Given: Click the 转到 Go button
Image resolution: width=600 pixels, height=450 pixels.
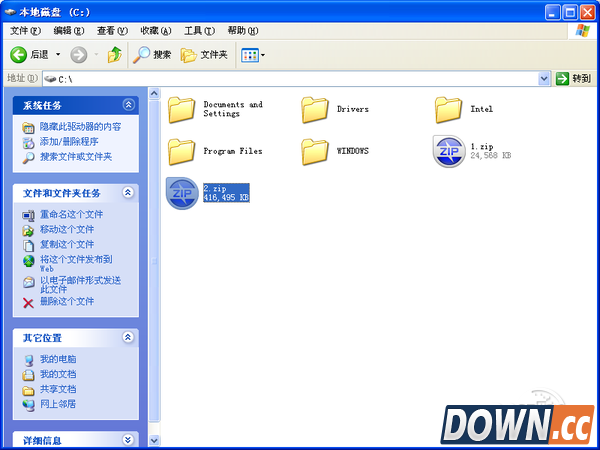Looking at the screenshot, I should pyautogui.click(x=573, y=79).
